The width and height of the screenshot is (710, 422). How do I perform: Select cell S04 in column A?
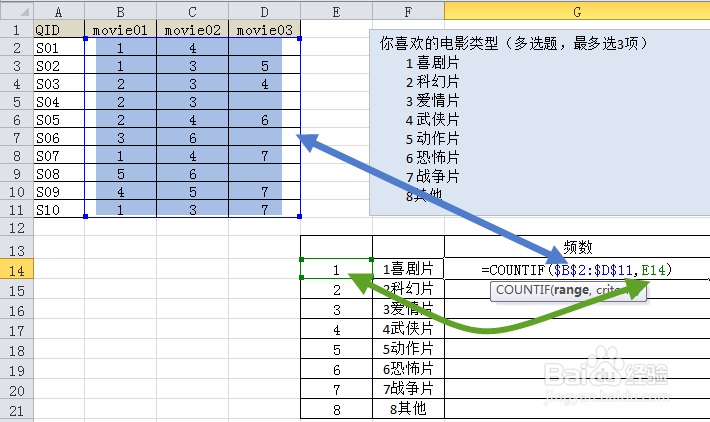pyautogui.click(x=59, y=102)
